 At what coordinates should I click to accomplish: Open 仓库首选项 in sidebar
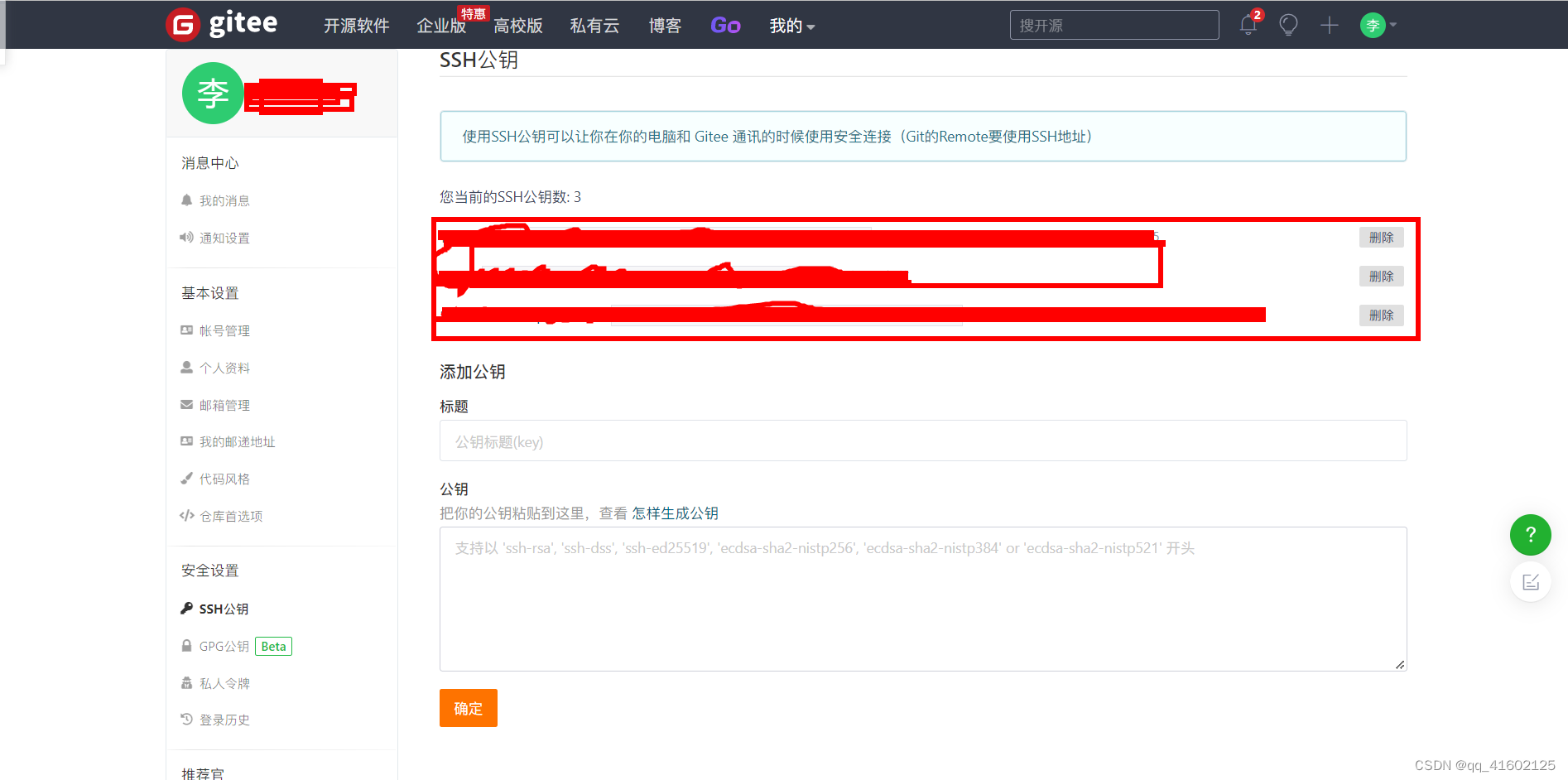(231, 516)
